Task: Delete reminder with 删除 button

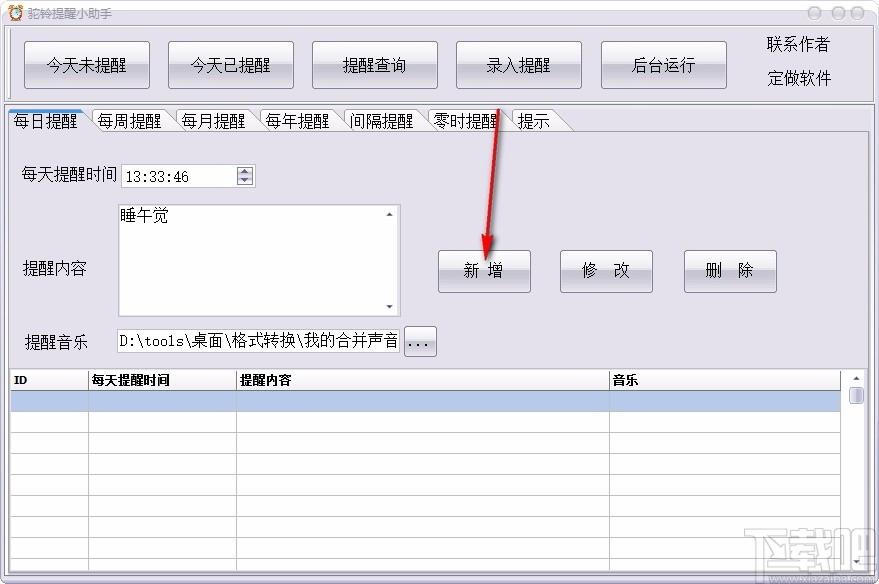Action: [730, 271]
